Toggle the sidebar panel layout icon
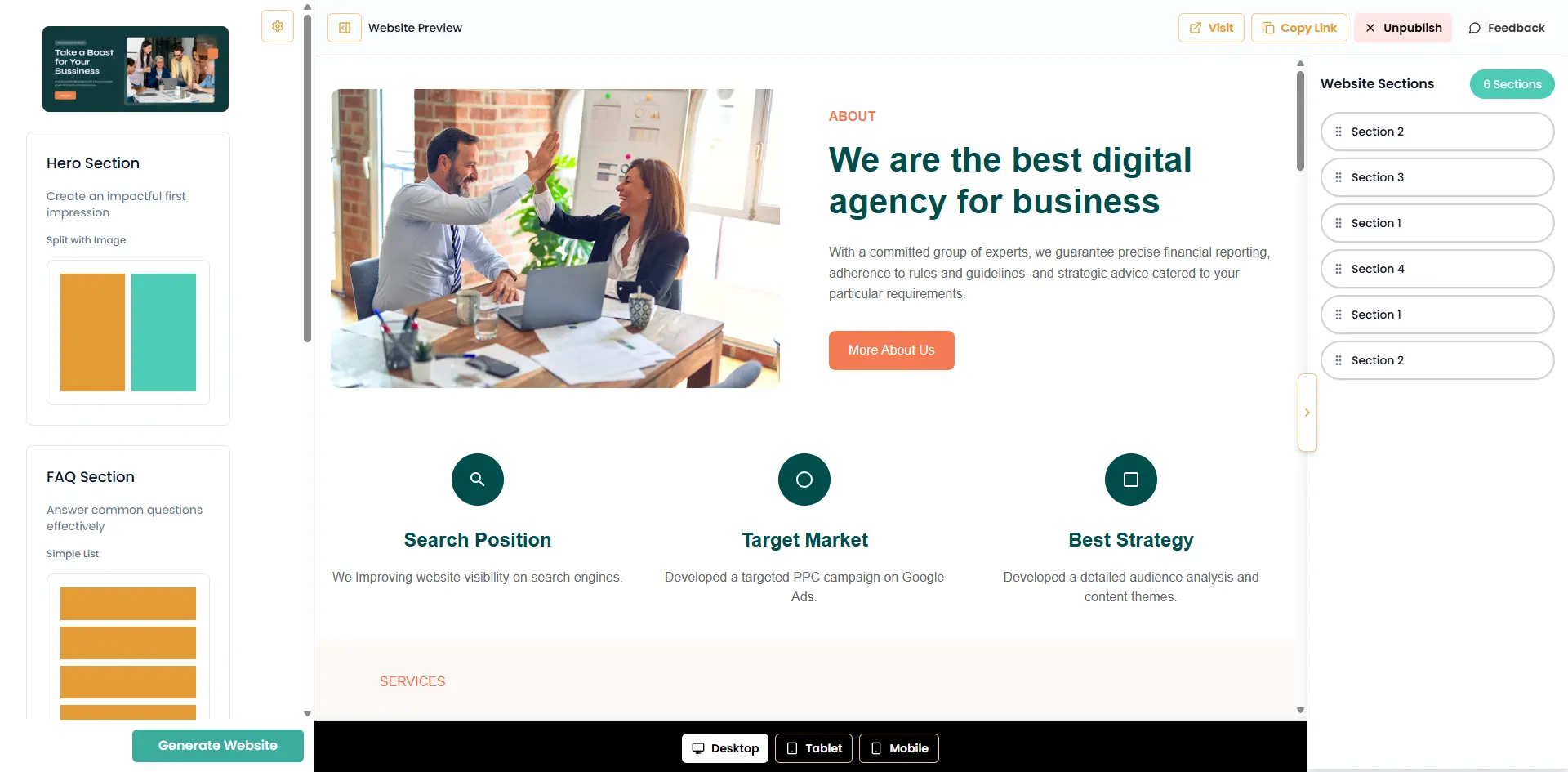 click(x=345, y=28)
